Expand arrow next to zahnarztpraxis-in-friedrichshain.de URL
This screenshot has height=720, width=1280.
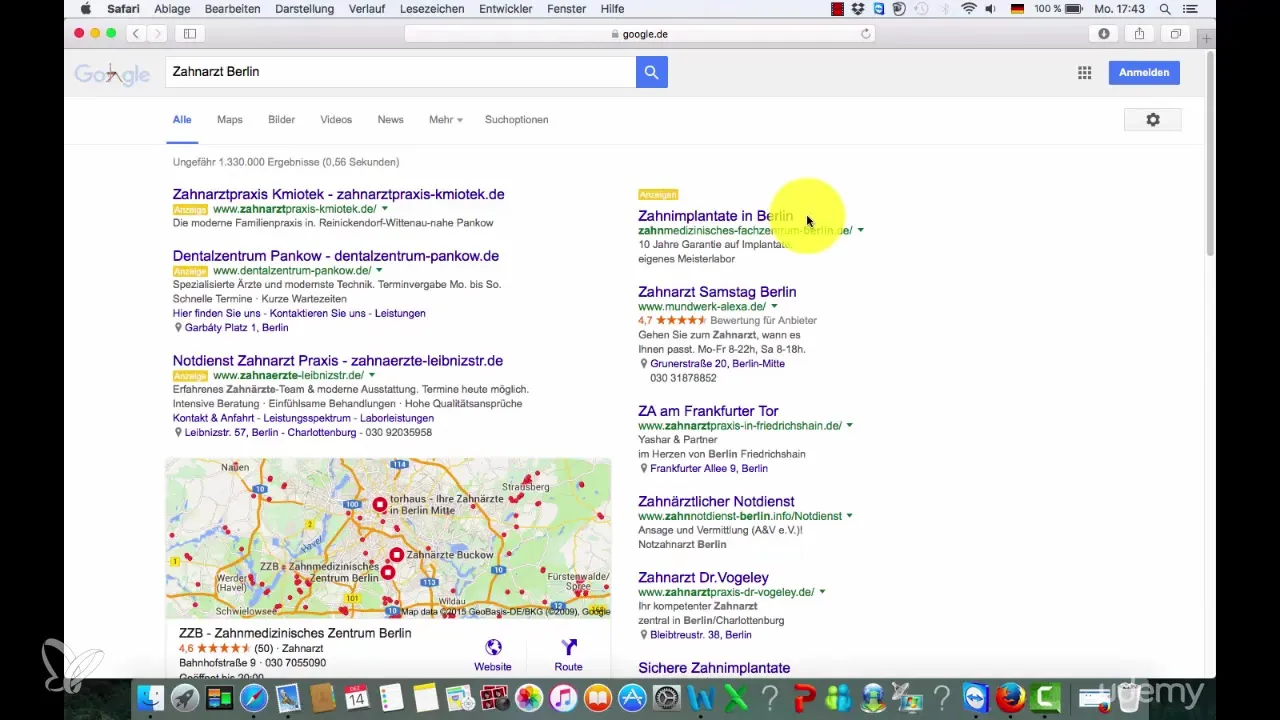pos(849,426)
